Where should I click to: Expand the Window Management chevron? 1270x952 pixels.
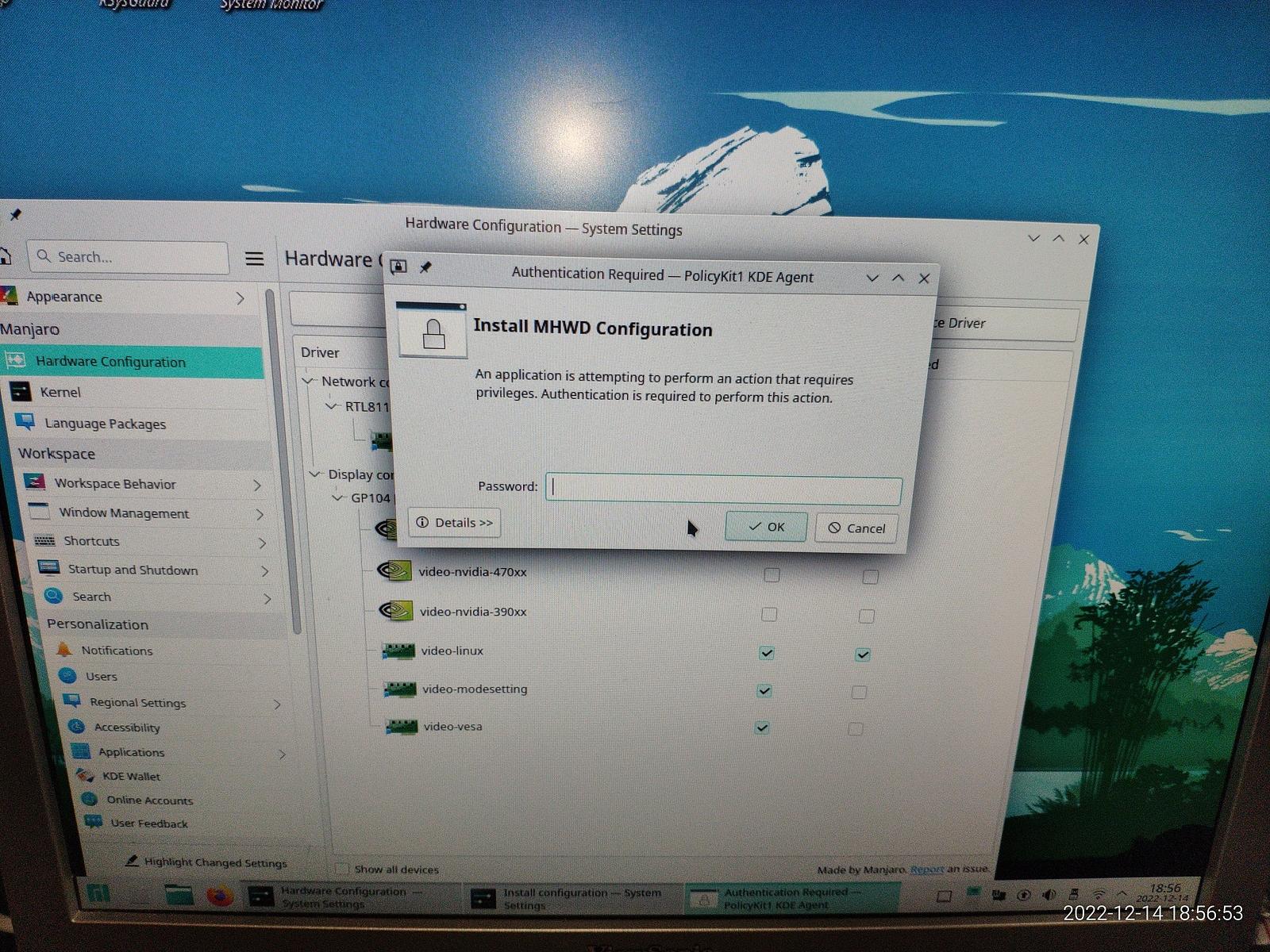pyautogui.click(x=260, y=514)
